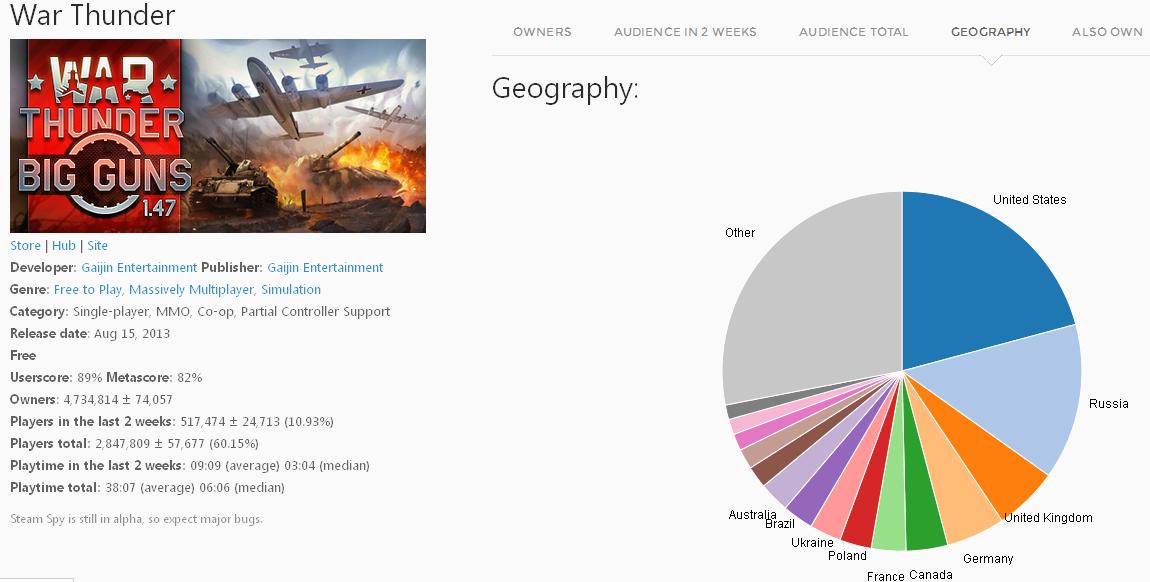Click the Geography: section heading

point(565,89)
